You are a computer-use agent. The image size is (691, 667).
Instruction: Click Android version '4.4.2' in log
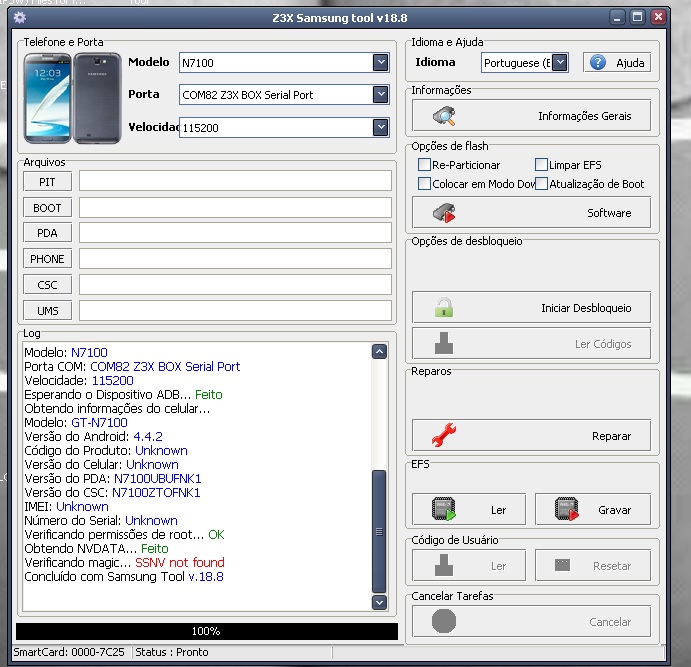coord(148,437)
